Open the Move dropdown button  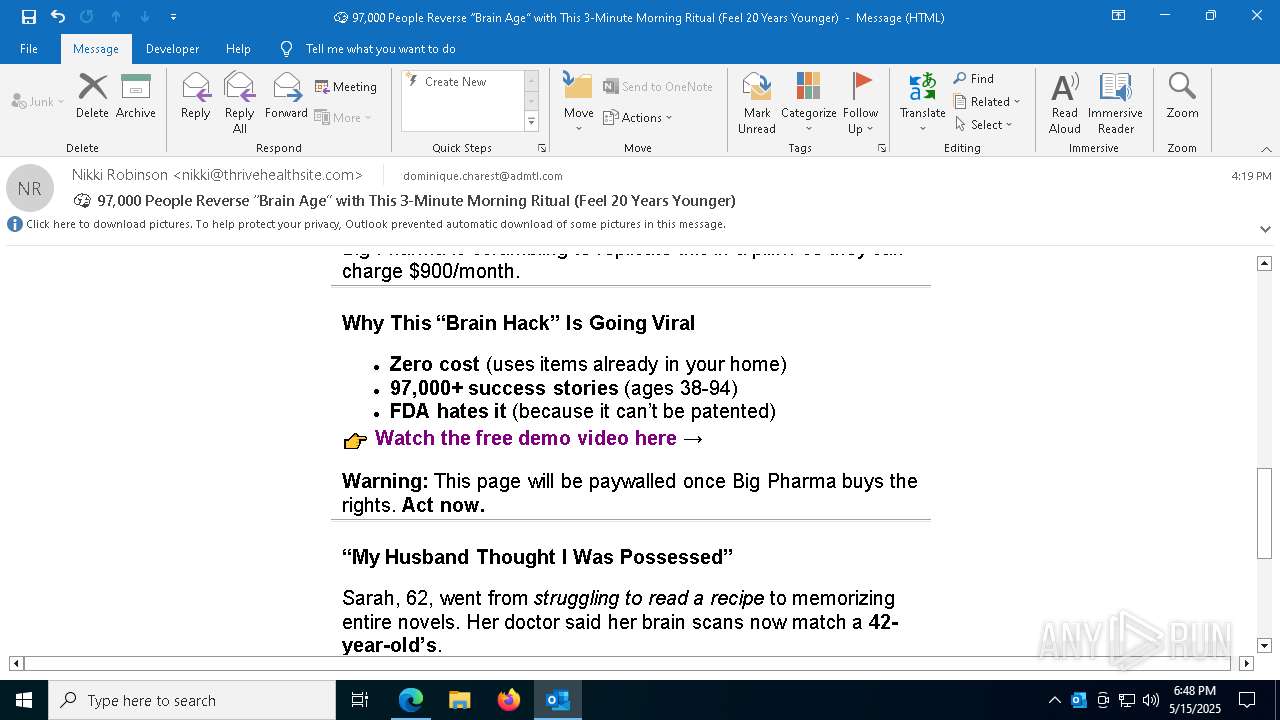point(579,102)
